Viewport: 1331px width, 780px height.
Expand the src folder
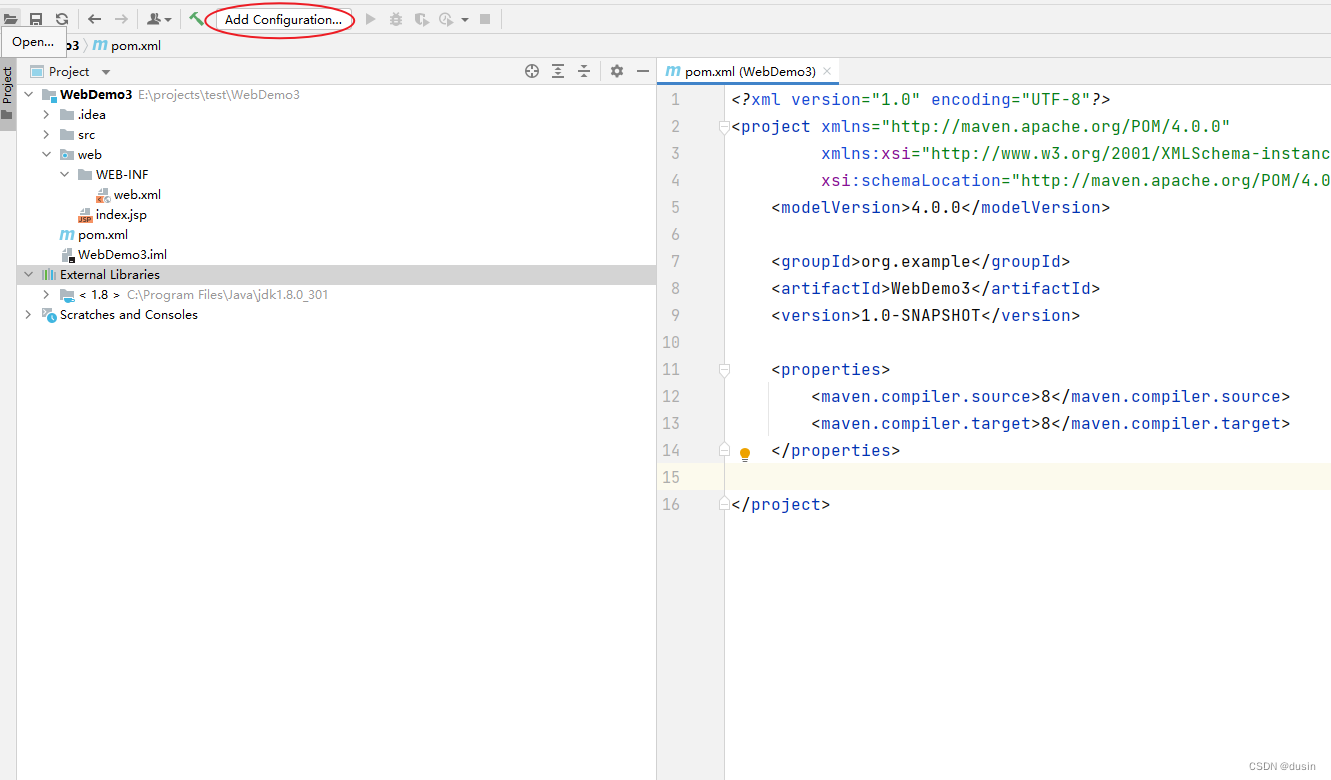(x=45, y=134)
